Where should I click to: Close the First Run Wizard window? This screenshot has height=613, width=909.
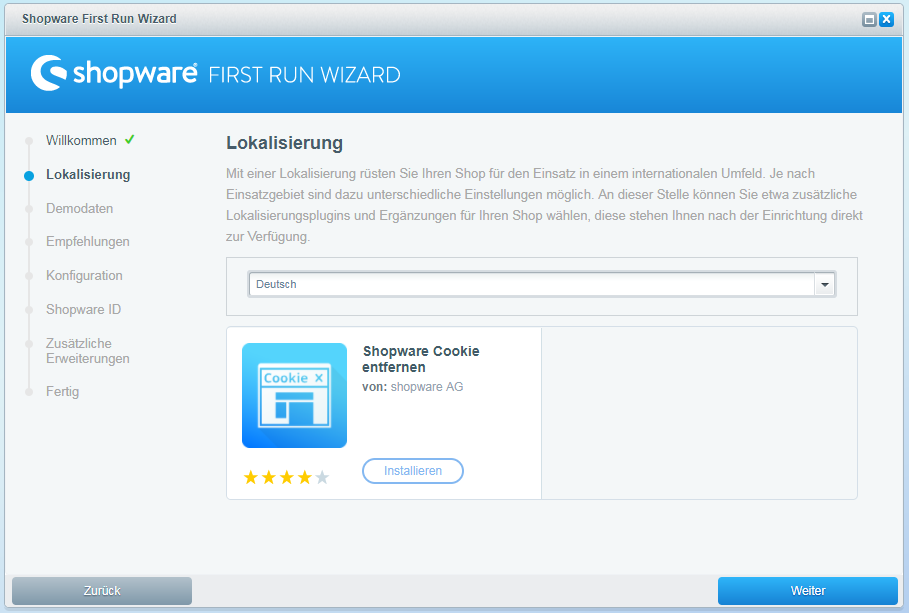(886, 20)
